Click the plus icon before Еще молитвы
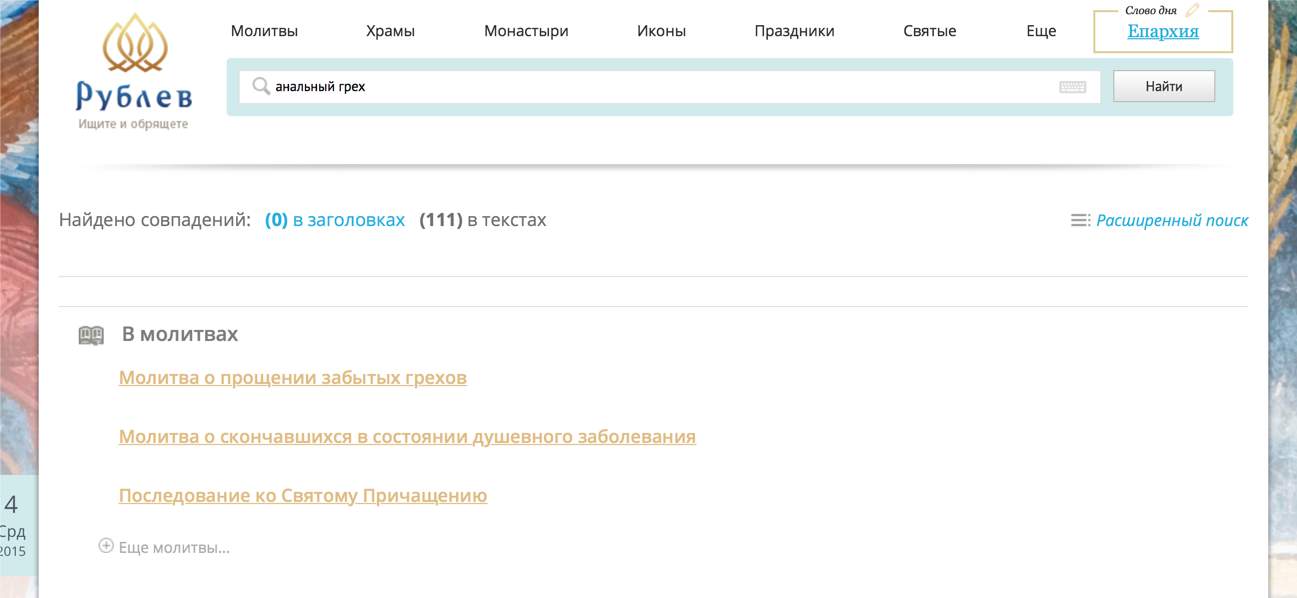The width and height of the screenshot is (1297, 598). pos(106,546)
